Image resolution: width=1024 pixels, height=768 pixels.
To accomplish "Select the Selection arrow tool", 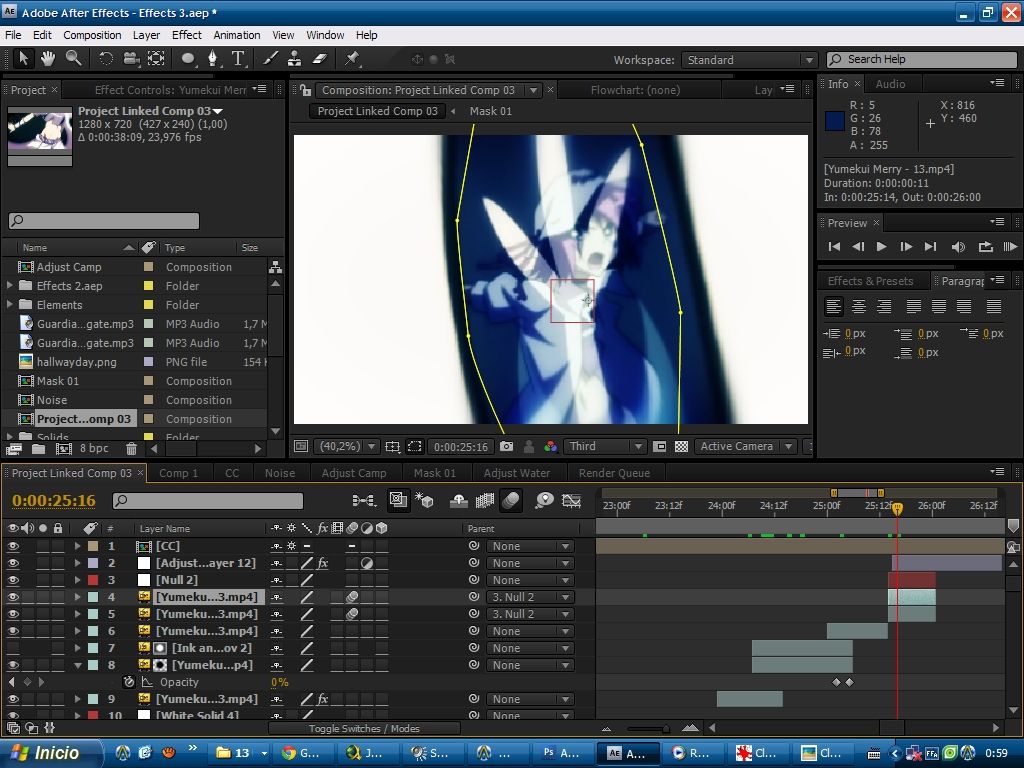I will point(23,59).
